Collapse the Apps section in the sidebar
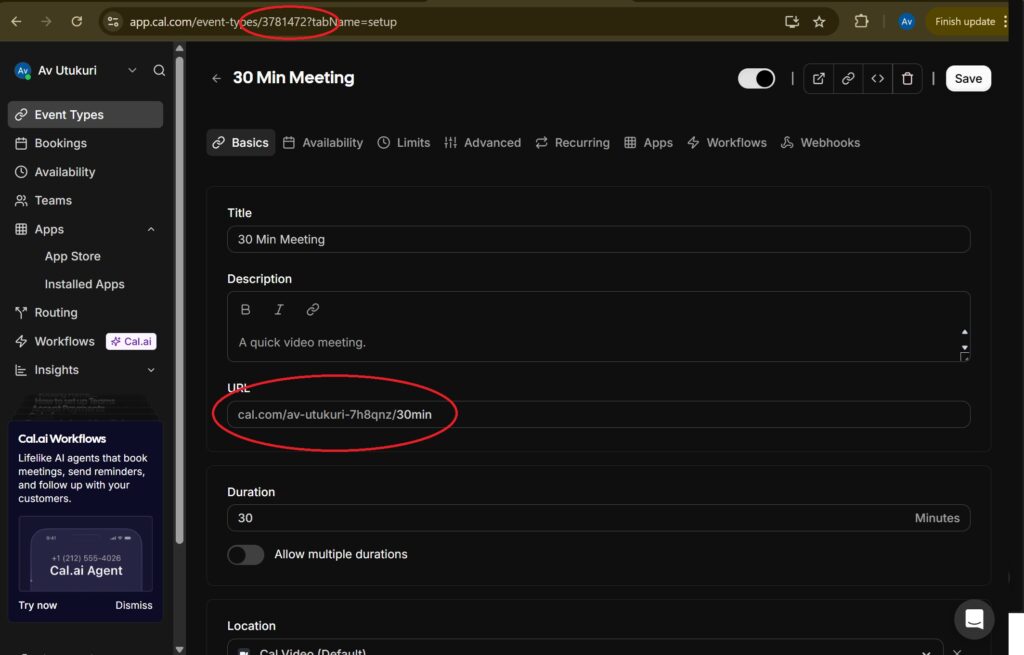 [151, 229]
